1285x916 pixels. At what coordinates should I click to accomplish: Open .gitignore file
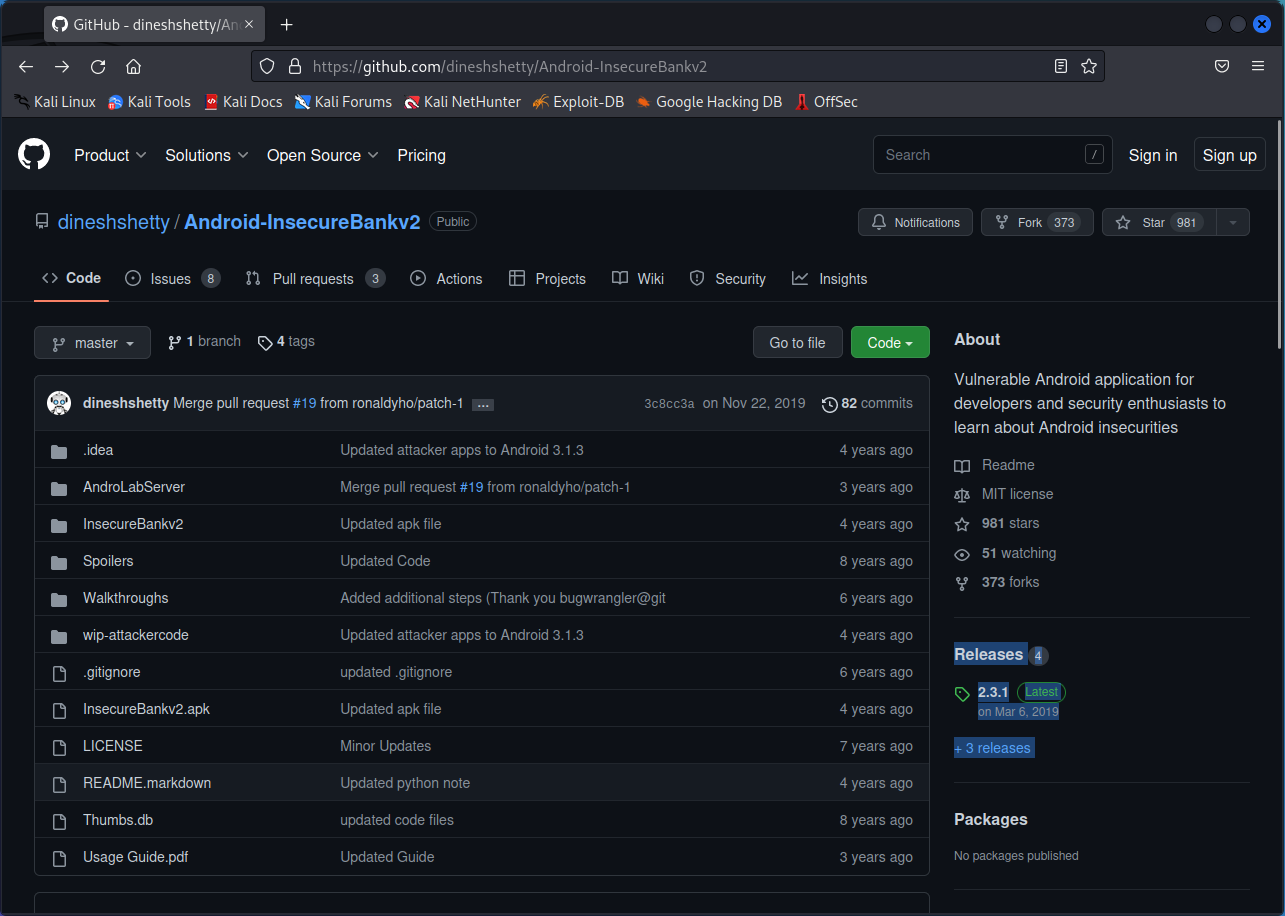click(x=112, y=672)
